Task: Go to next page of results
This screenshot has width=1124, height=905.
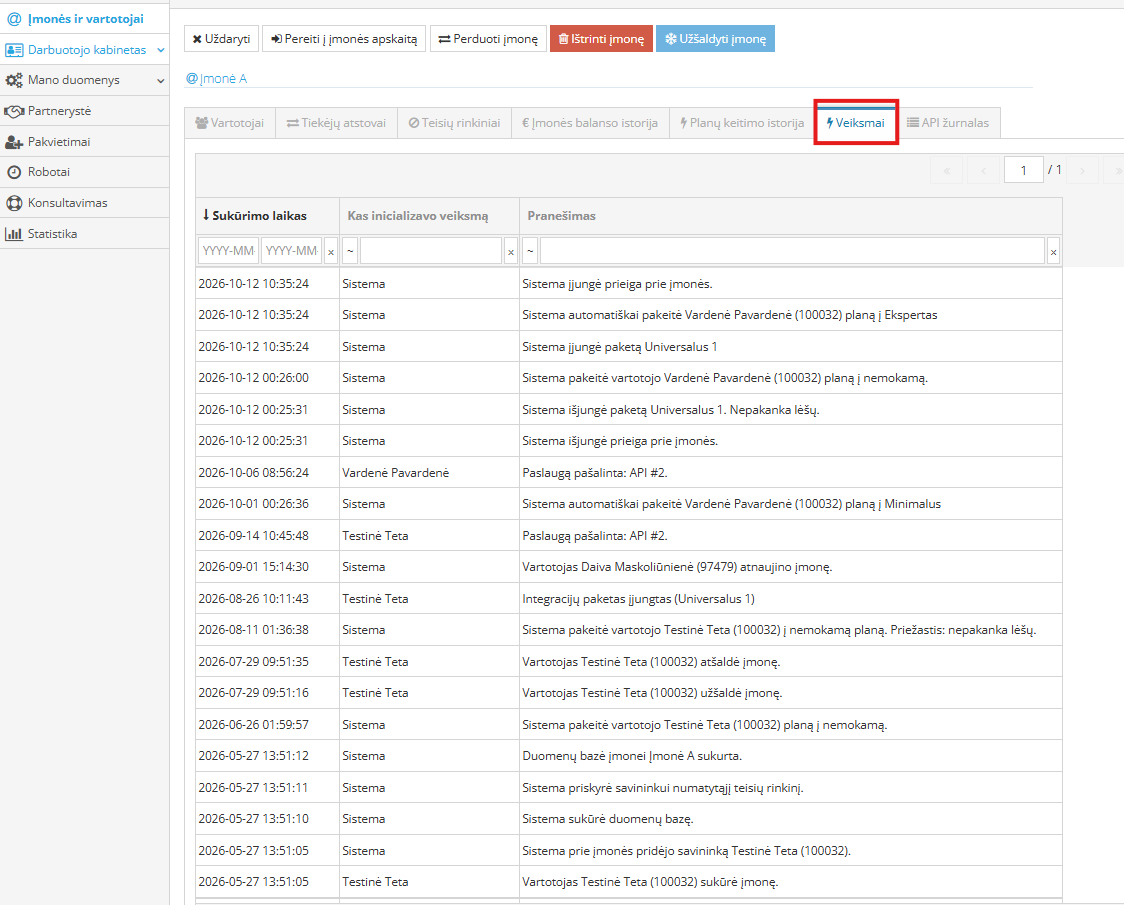Action: 1082,171
